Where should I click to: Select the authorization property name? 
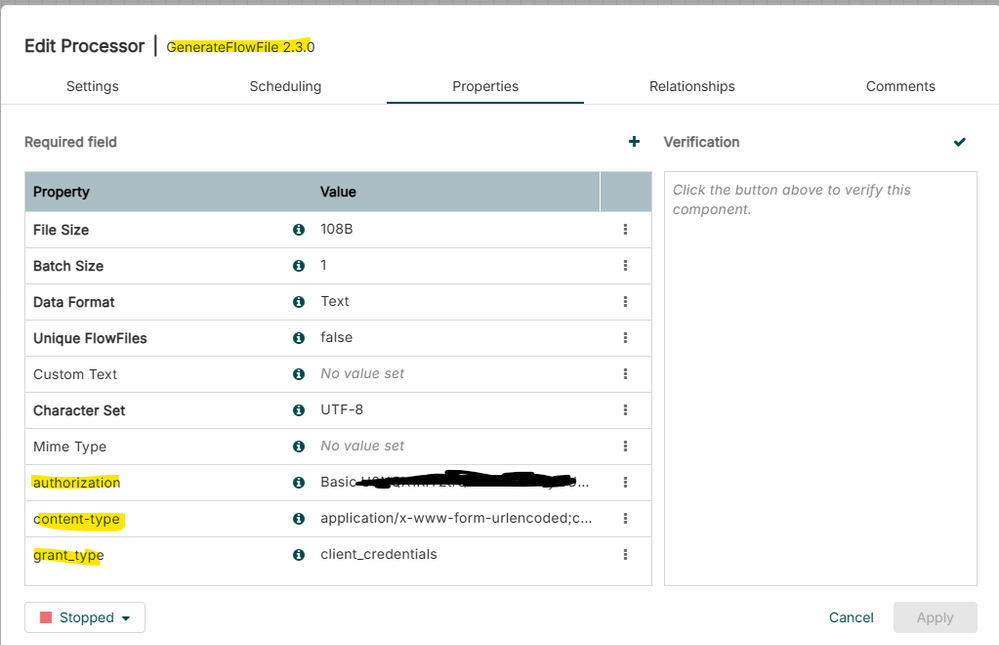(76, 482)
